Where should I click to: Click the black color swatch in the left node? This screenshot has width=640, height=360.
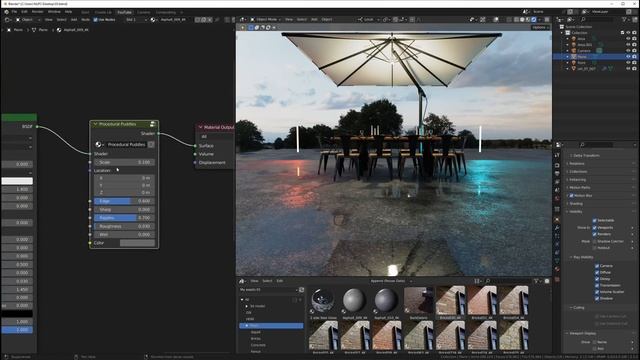pyautogui.click(x=17, y=313)
